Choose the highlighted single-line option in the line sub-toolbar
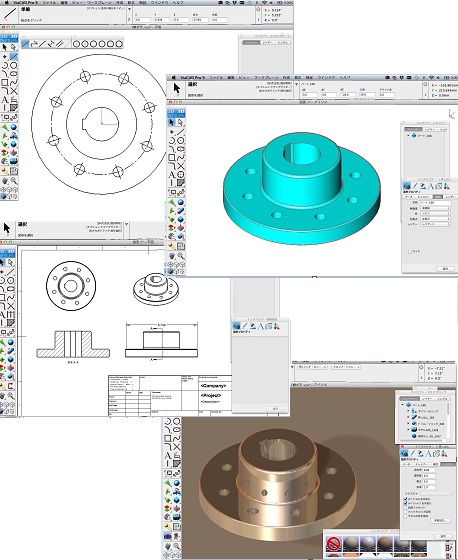458x560 pixels. (x=25, y=44)
